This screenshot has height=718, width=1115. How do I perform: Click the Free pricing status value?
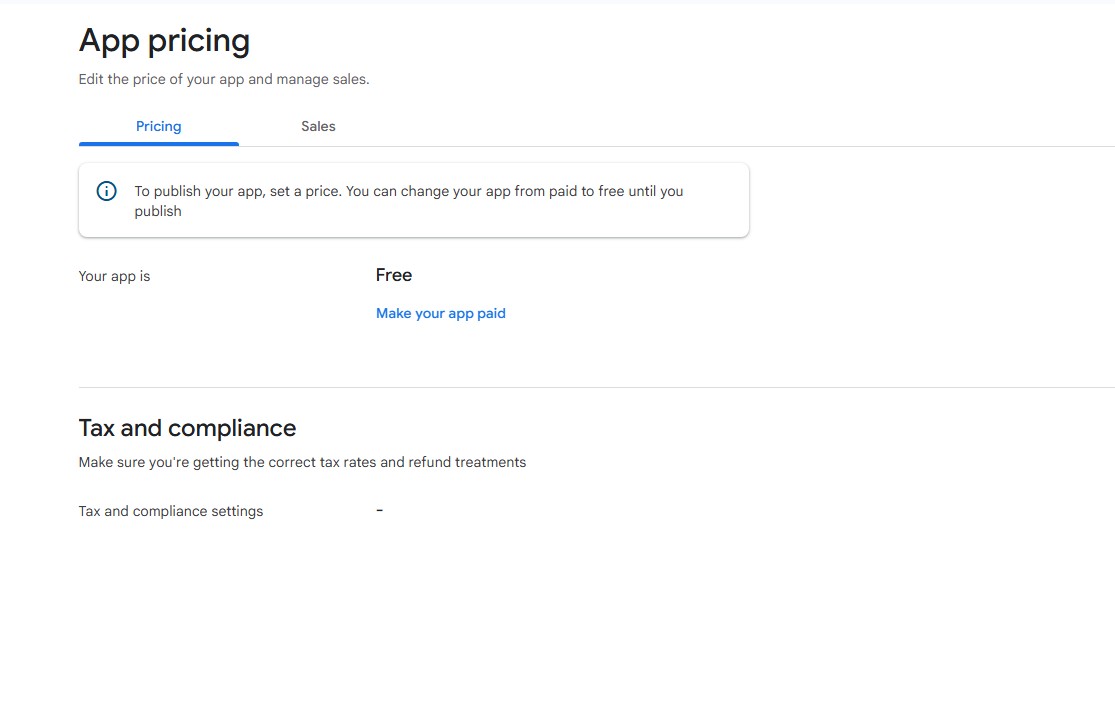393,275
